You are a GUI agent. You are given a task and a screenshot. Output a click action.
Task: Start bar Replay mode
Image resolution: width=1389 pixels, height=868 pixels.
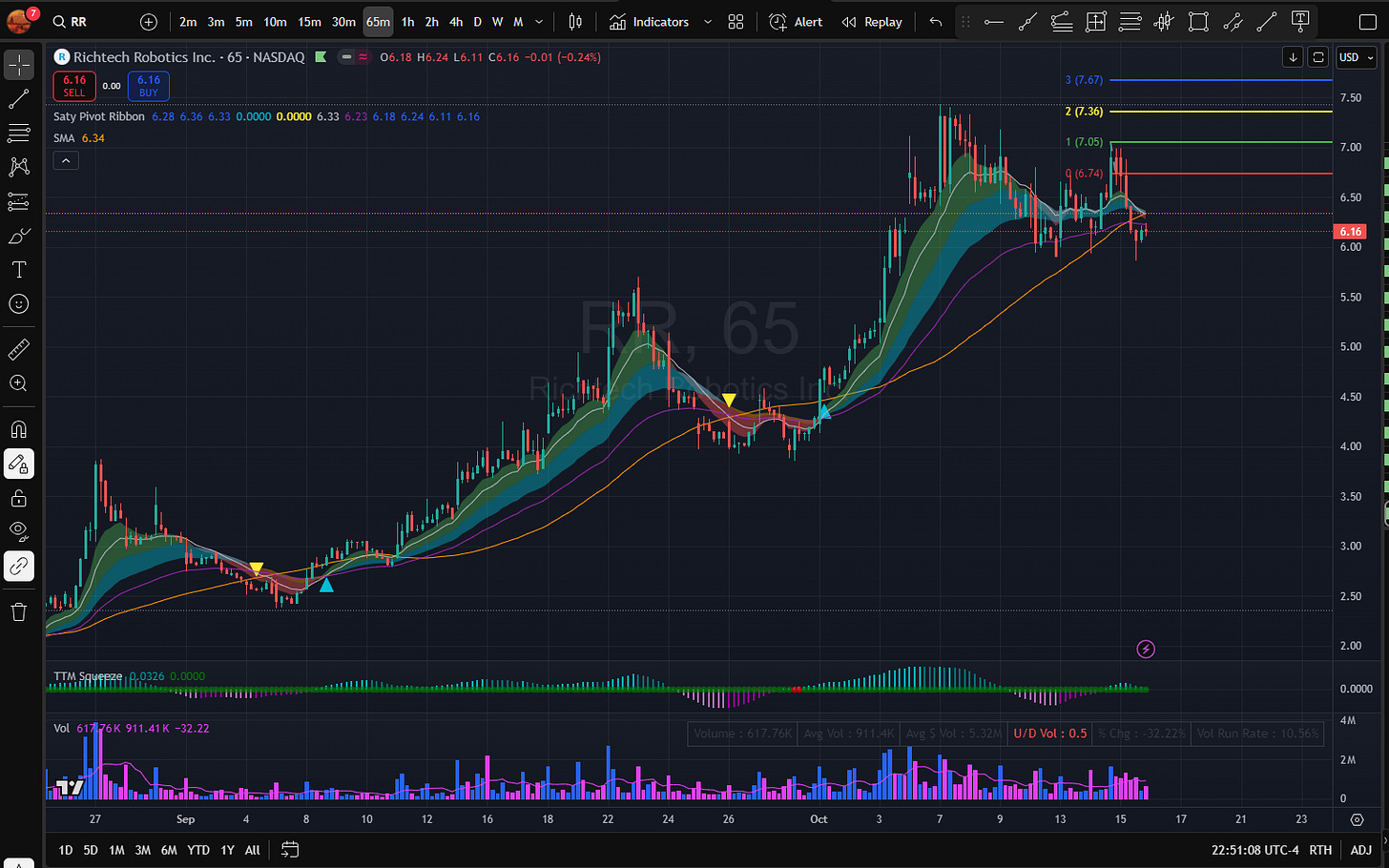pyautogui.click(x=872, y=22)
